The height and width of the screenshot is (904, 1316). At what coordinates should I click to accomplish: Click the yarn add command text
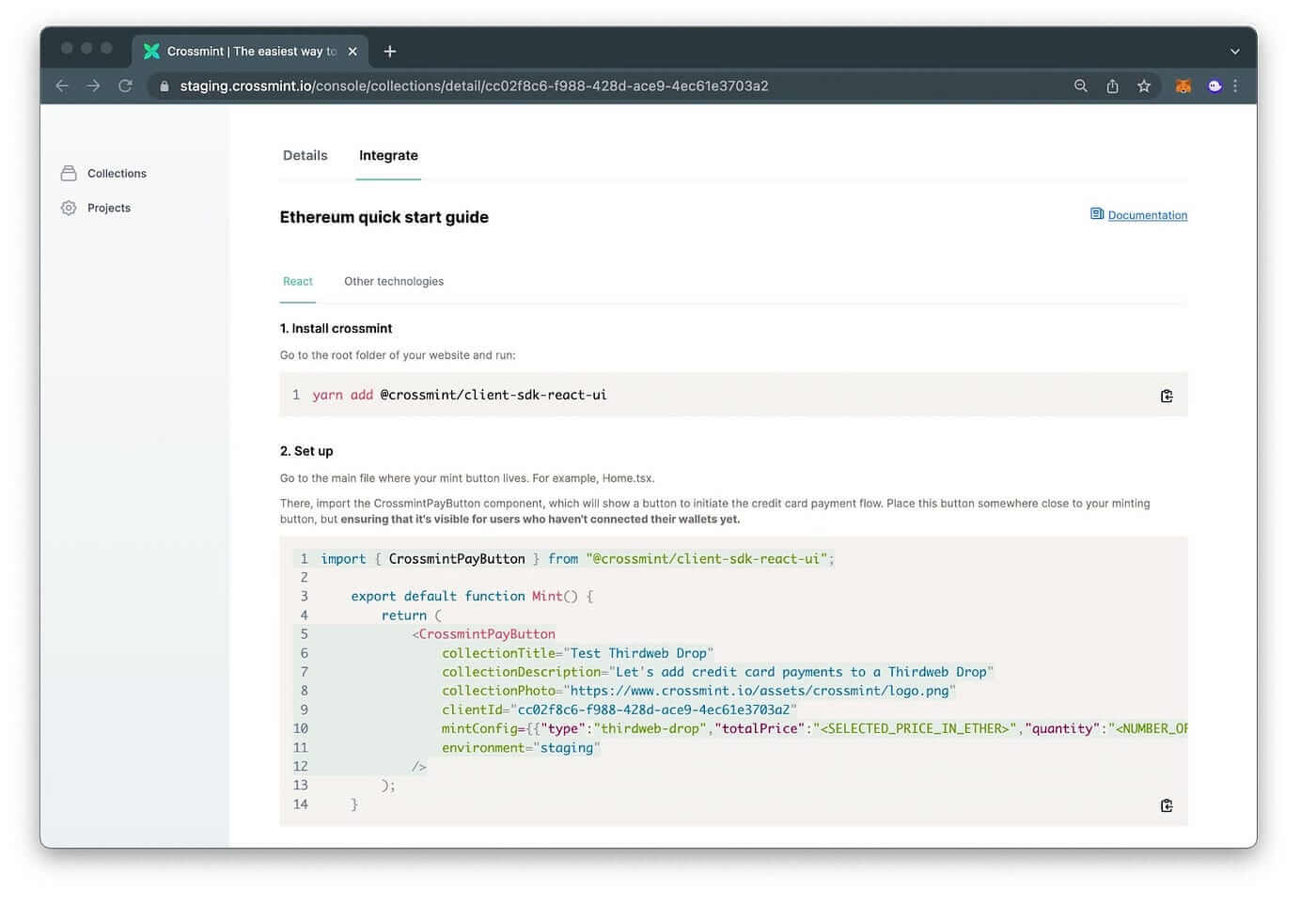point(460,396)
